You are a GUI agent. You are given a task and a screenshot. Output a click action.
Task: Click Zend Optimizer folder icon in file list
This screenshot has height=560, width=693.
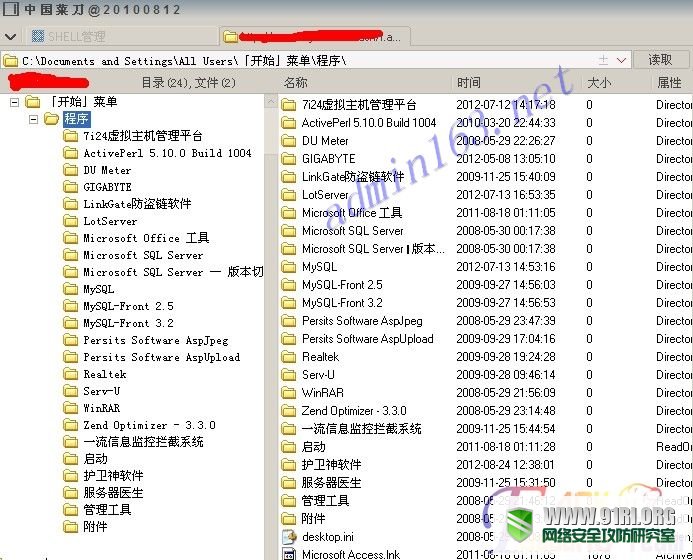pyautogui.click(x=289, y=411)
